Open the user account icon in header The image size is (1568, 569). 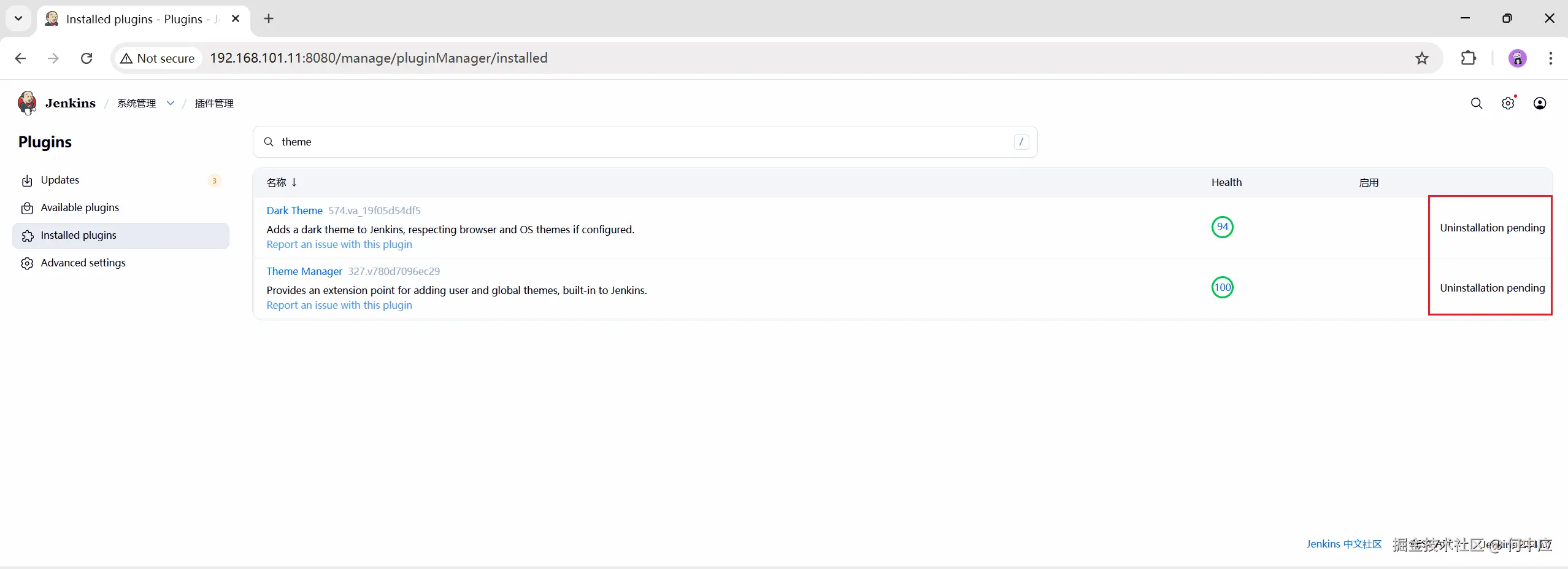pos(1540,103)
